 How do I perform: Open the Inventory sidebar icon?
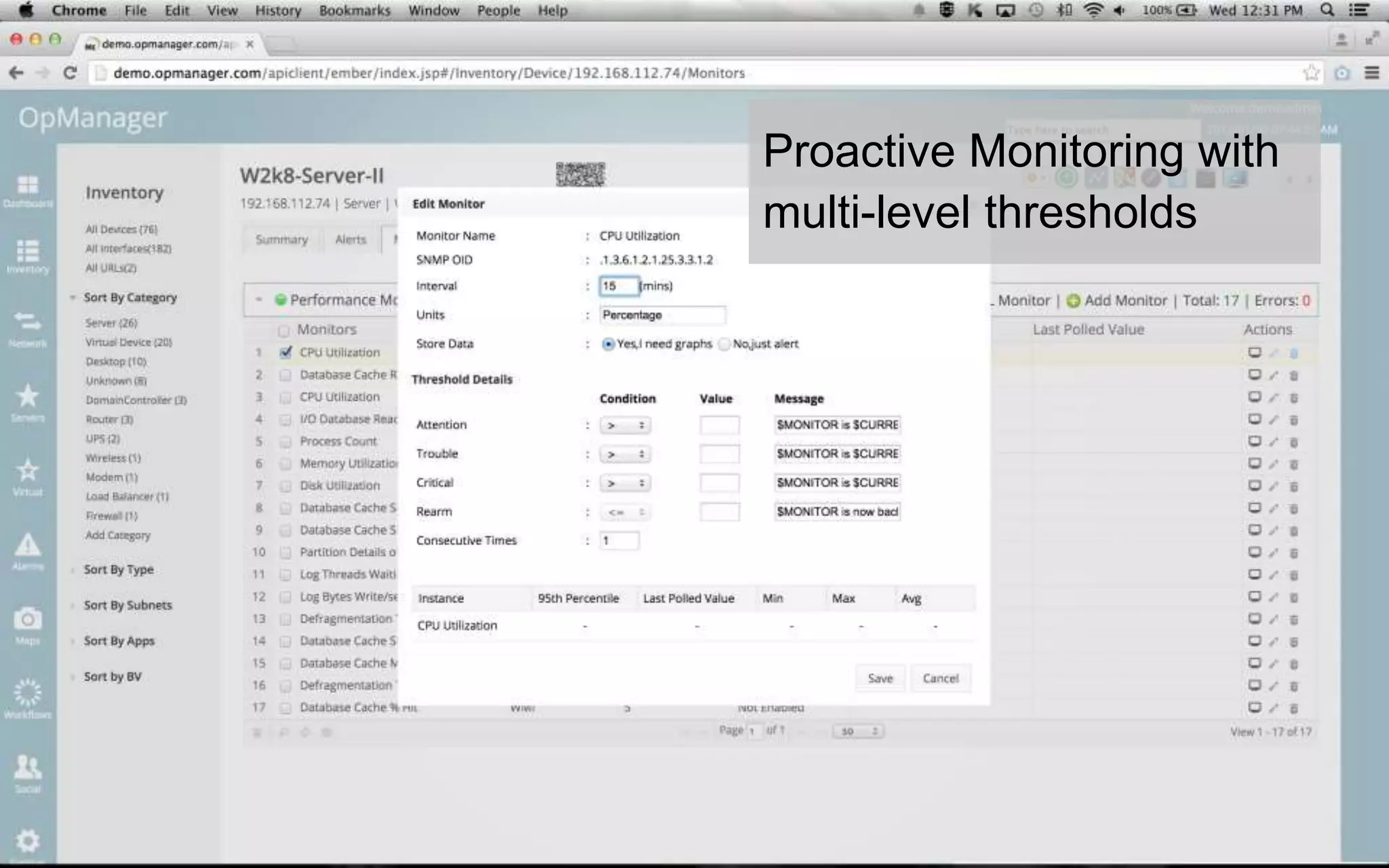[x=27, y=251]
